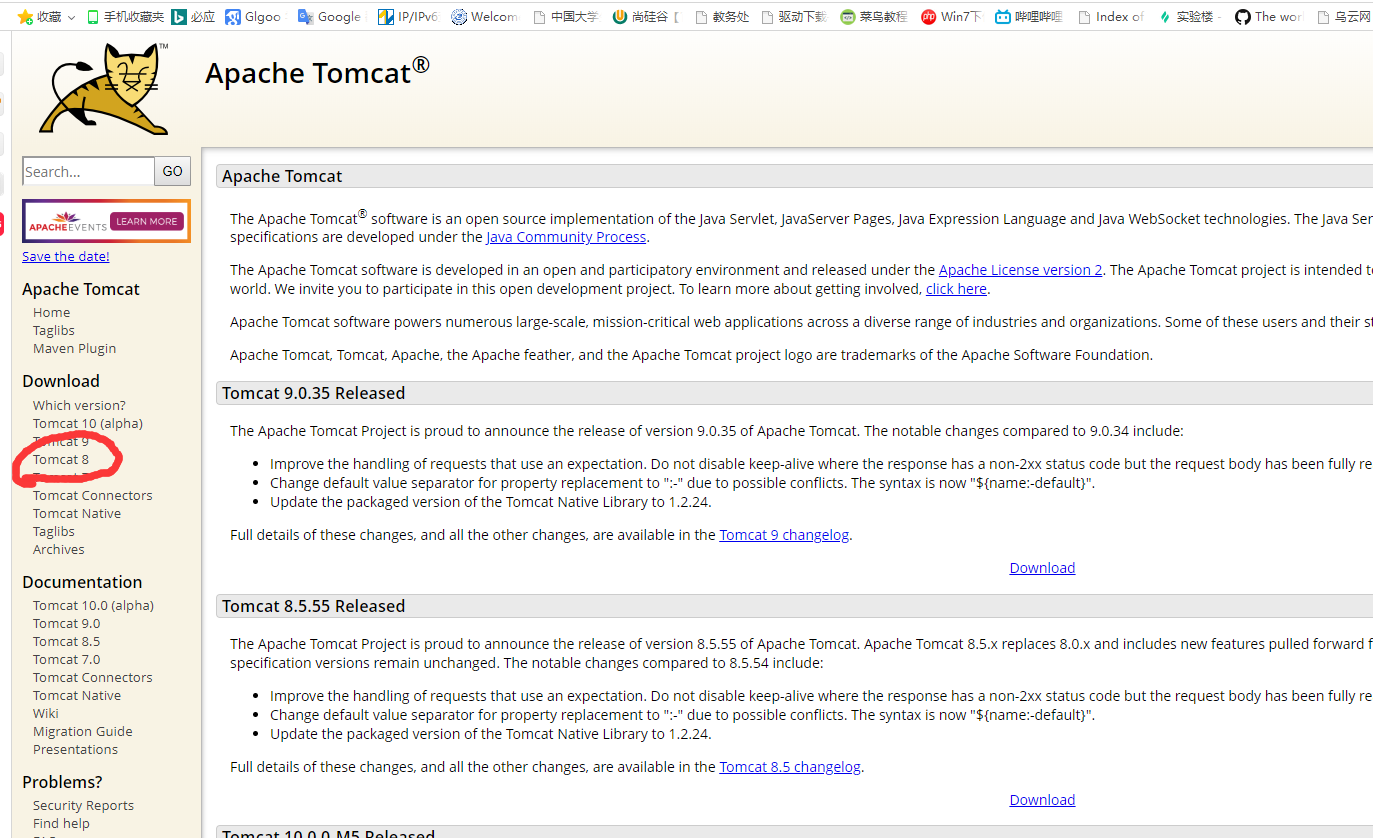
Task: Open Tomcat Connectors under Download section
Action: (x=93, y=495)
